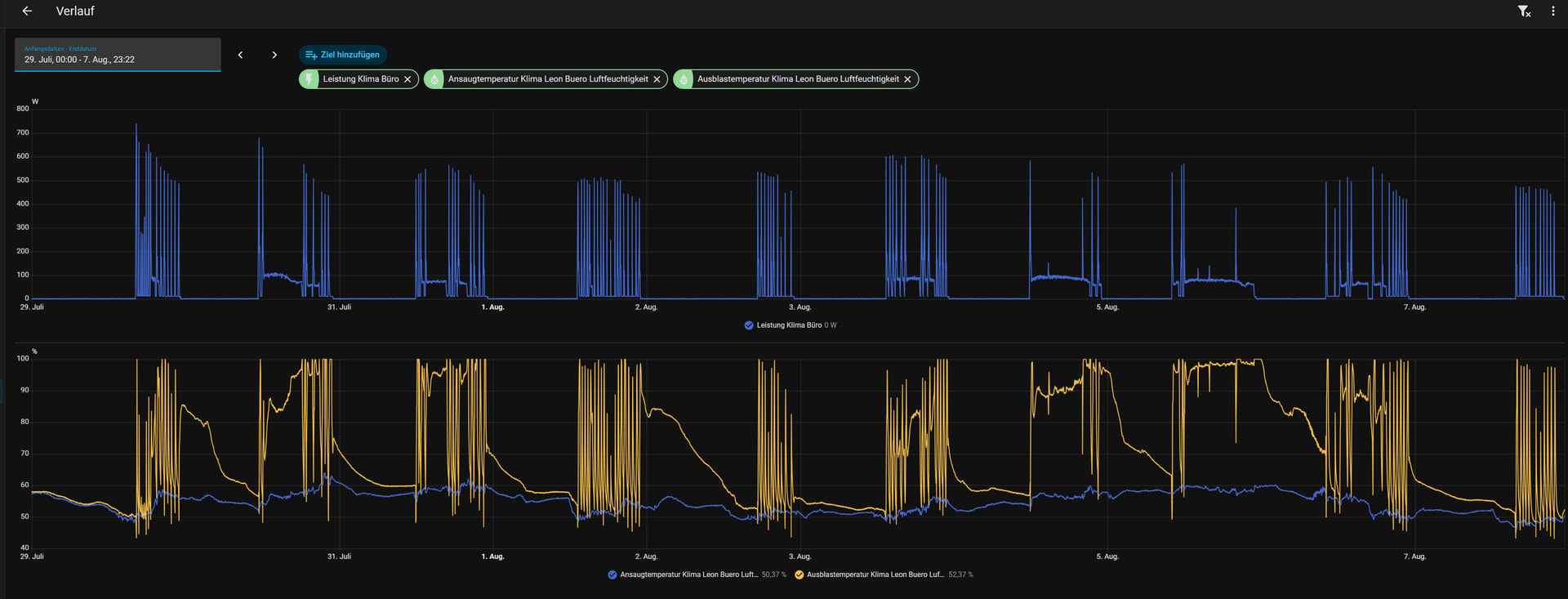Click the '7. Aug.' label under the humidity chart

pos(1414,557)
